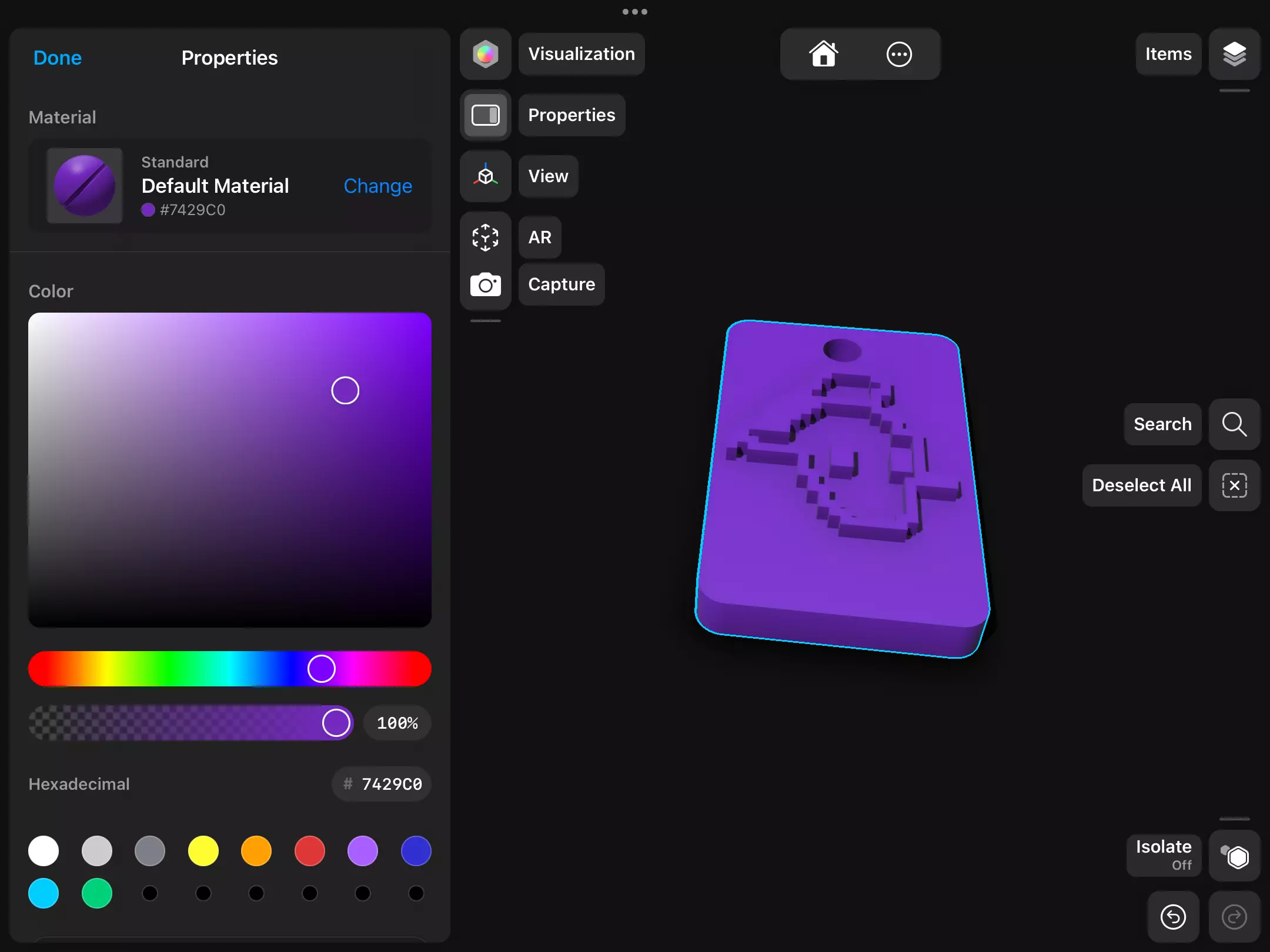
Task: Toggle the Isolate hexagon icon
Action: pos(1234,856)
